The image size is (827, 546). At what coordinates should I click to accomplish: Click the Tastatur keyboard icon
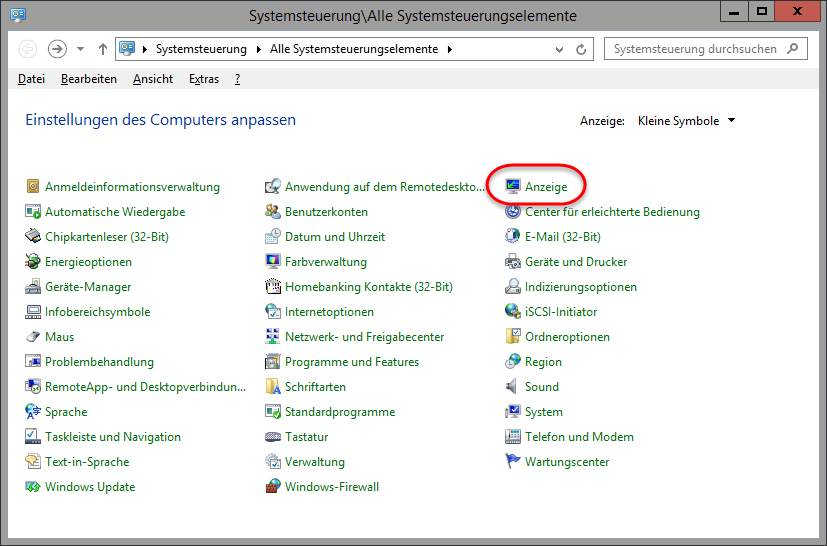(273, 437)
